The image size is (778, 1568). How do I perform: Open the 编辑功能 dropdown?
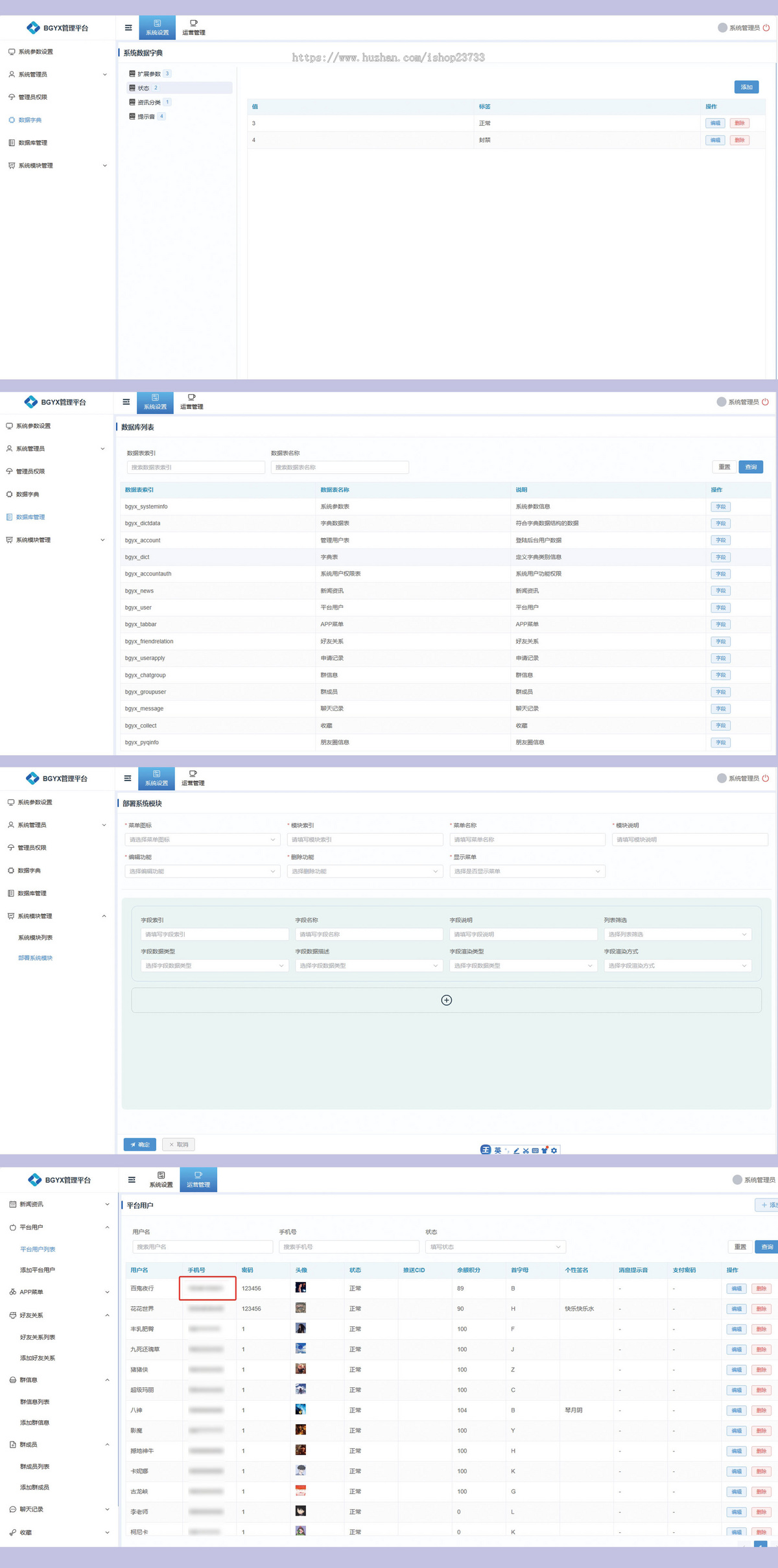point(202,871)
